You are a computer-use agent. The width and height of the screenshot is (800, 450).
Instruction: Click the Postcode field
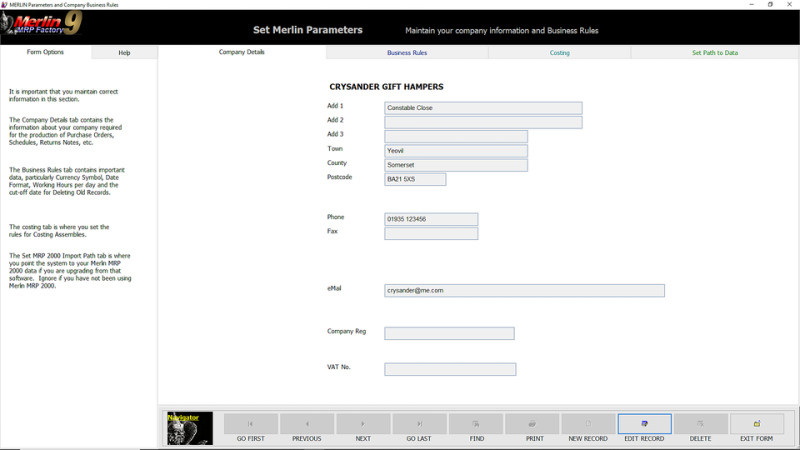pos(415,179)
